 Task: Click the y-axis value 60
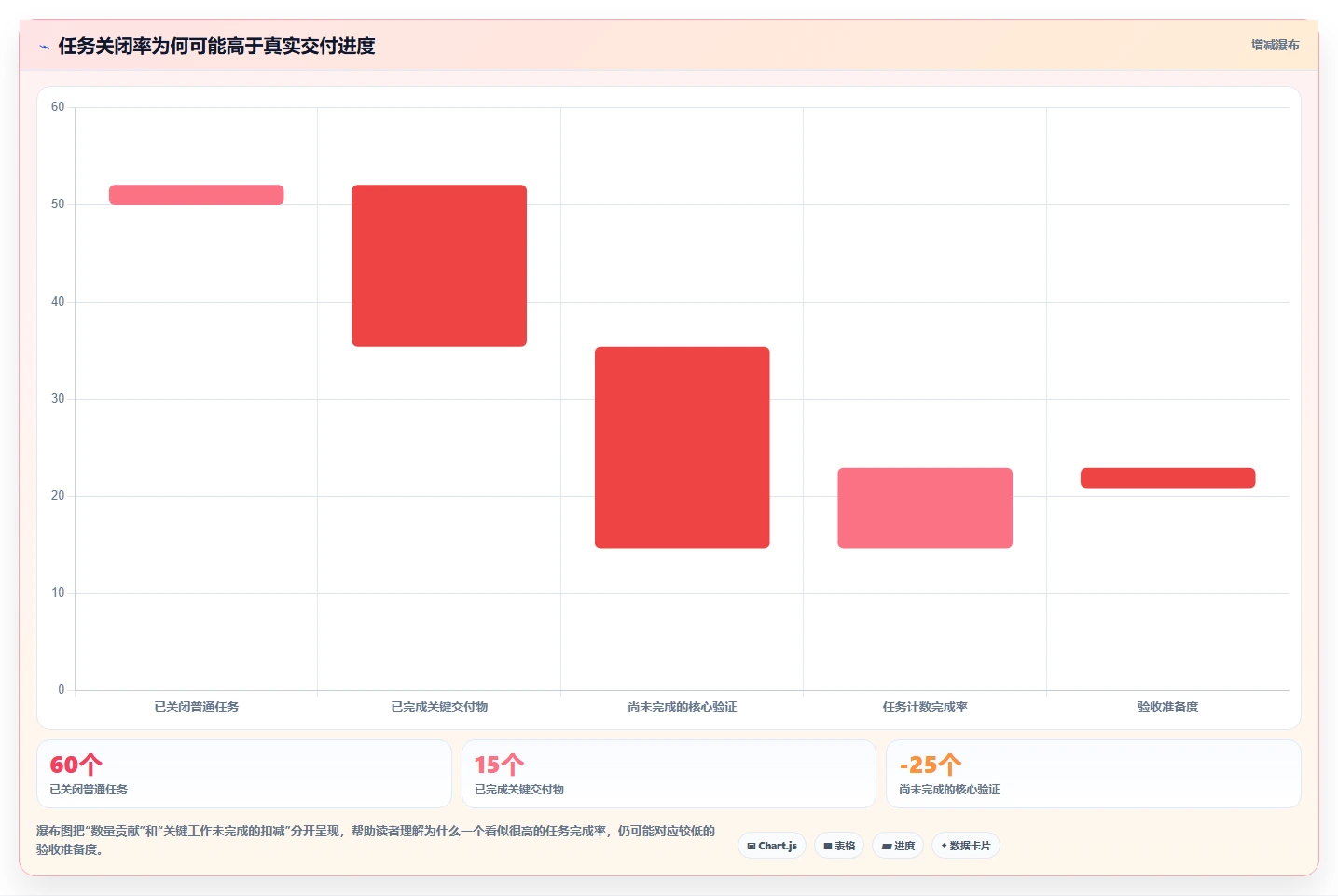click(x=58, y=107)
